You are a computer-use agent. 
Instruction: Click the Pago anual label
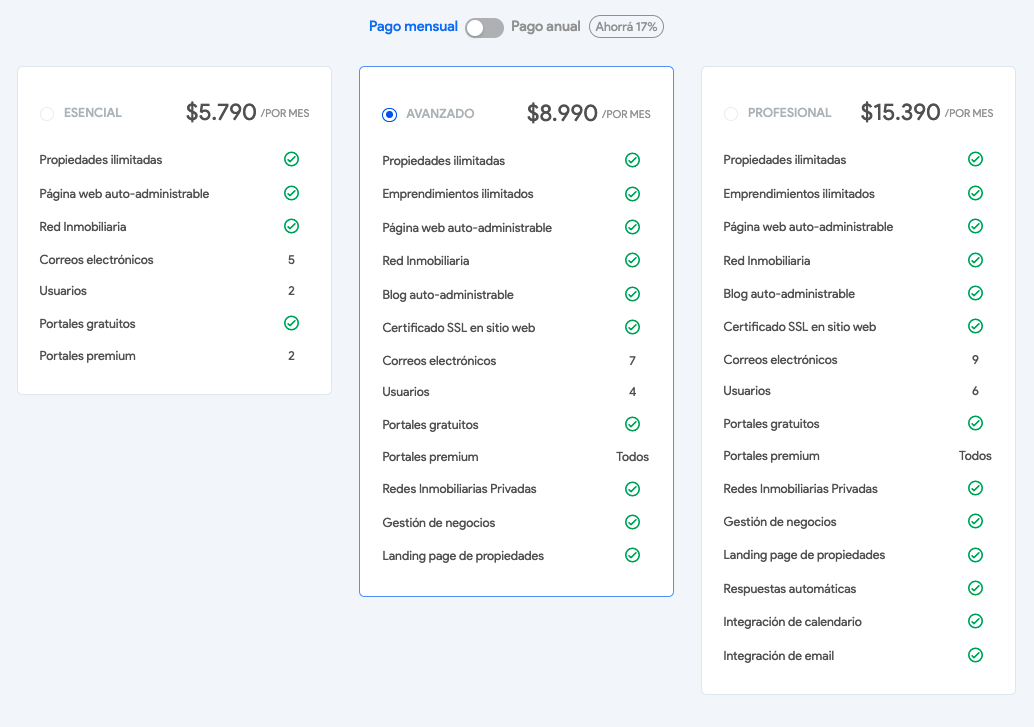click(x=545, y=27)
